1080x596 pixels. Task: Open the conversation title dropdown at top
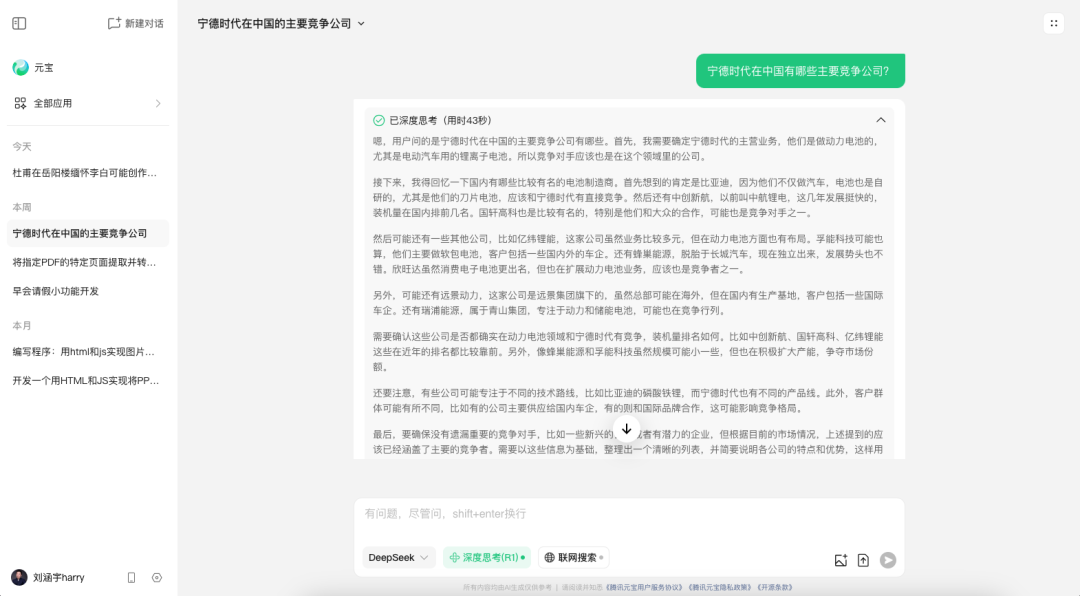[281, 23]
